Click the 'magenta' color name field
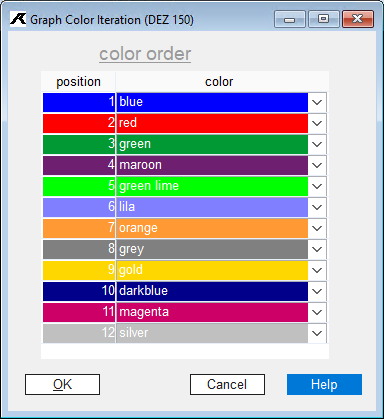 (x=212, y=312)
